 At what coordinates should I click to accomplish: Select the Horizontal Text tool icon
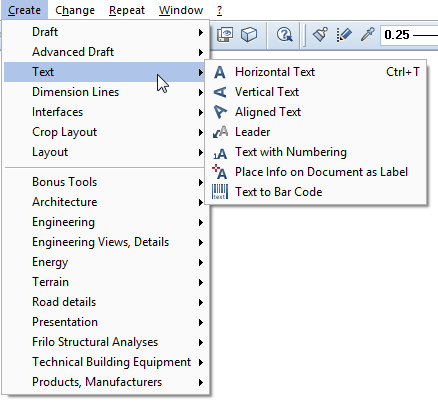point(220,72)
